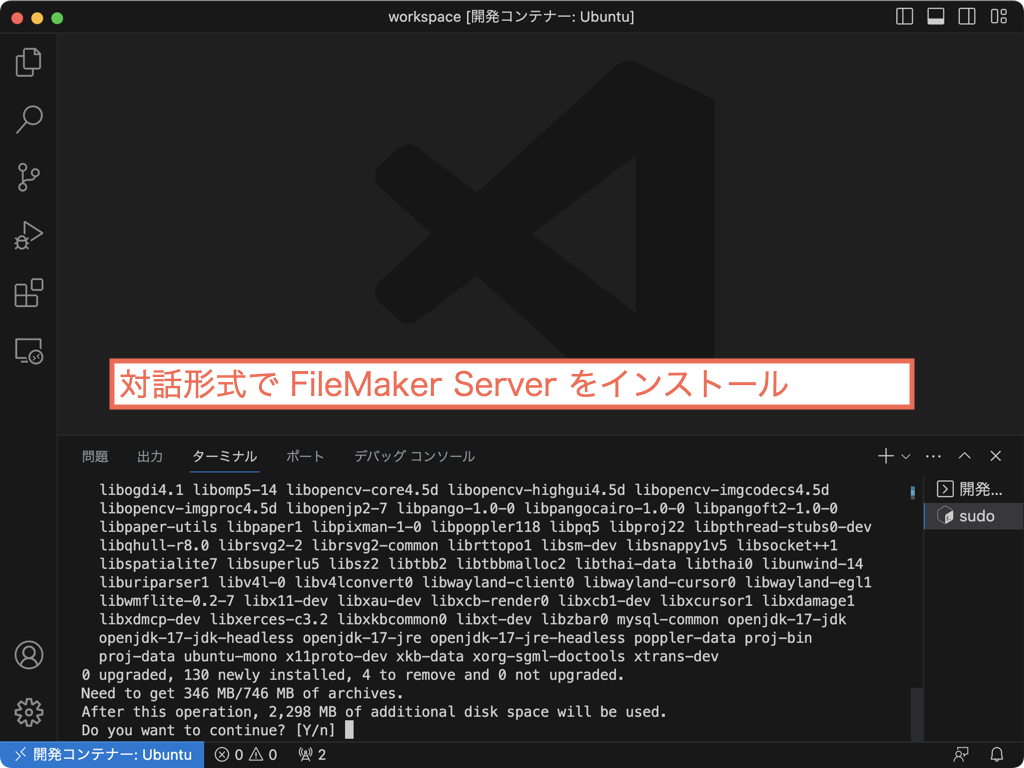Open the terminal launch profile dropdown arrow
The height and width of the screenshot is (768, 1024).
[906, 456]
